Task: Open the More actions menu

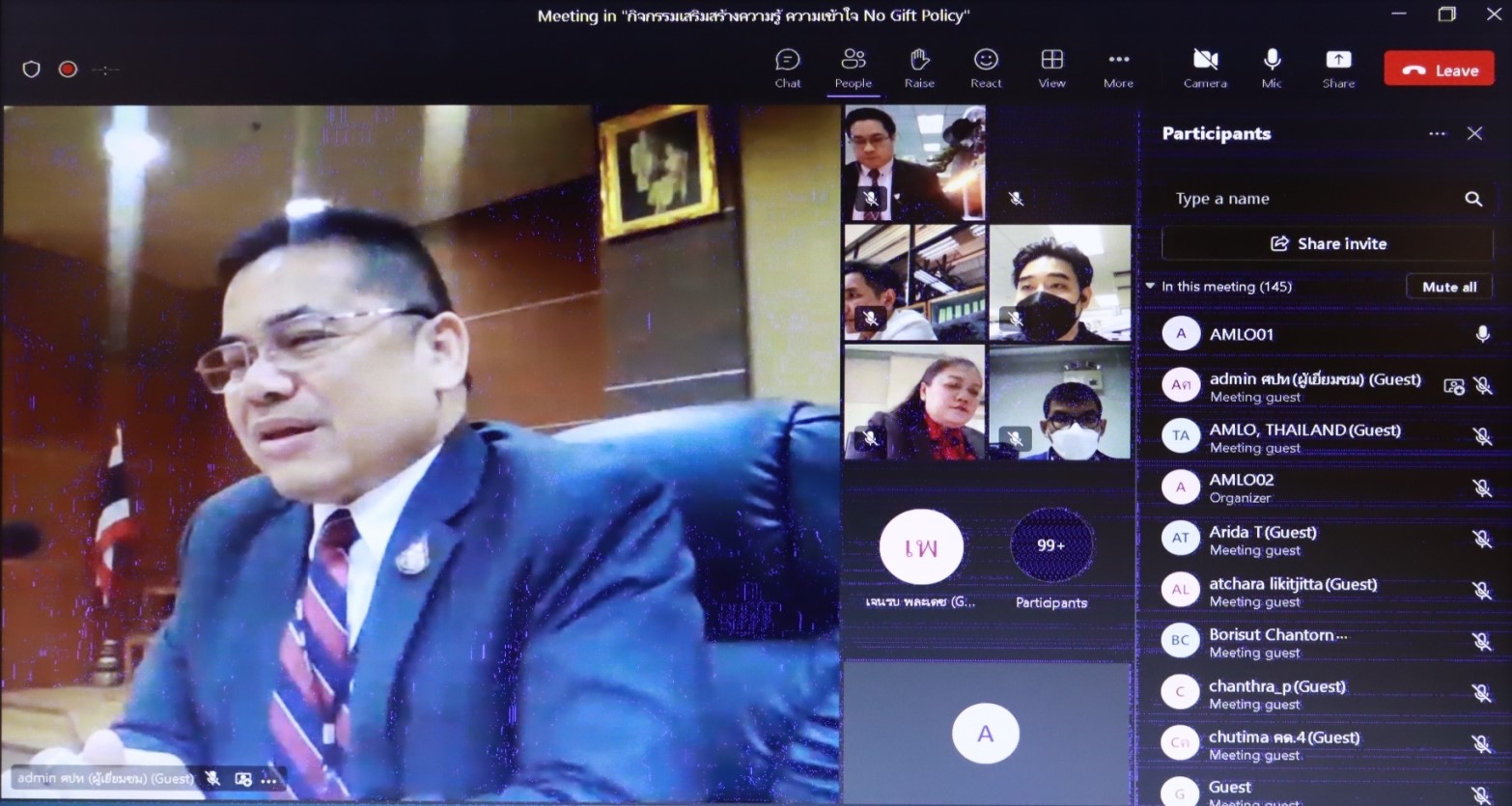Action: click(x=1118, y=68)
